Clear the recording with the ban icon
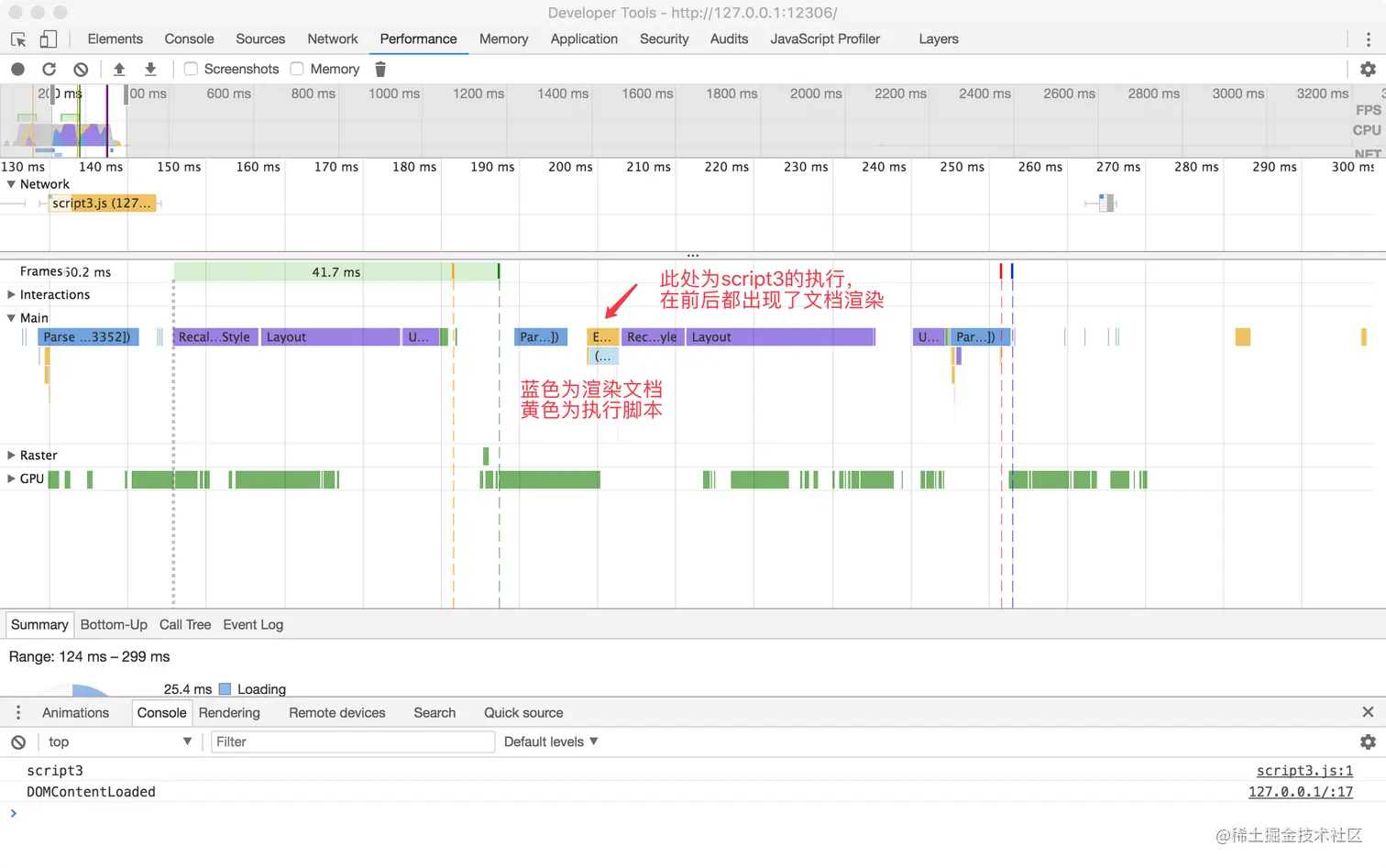Image resolution: width=1386 pixels, height=868 pixels. (81, 69)
